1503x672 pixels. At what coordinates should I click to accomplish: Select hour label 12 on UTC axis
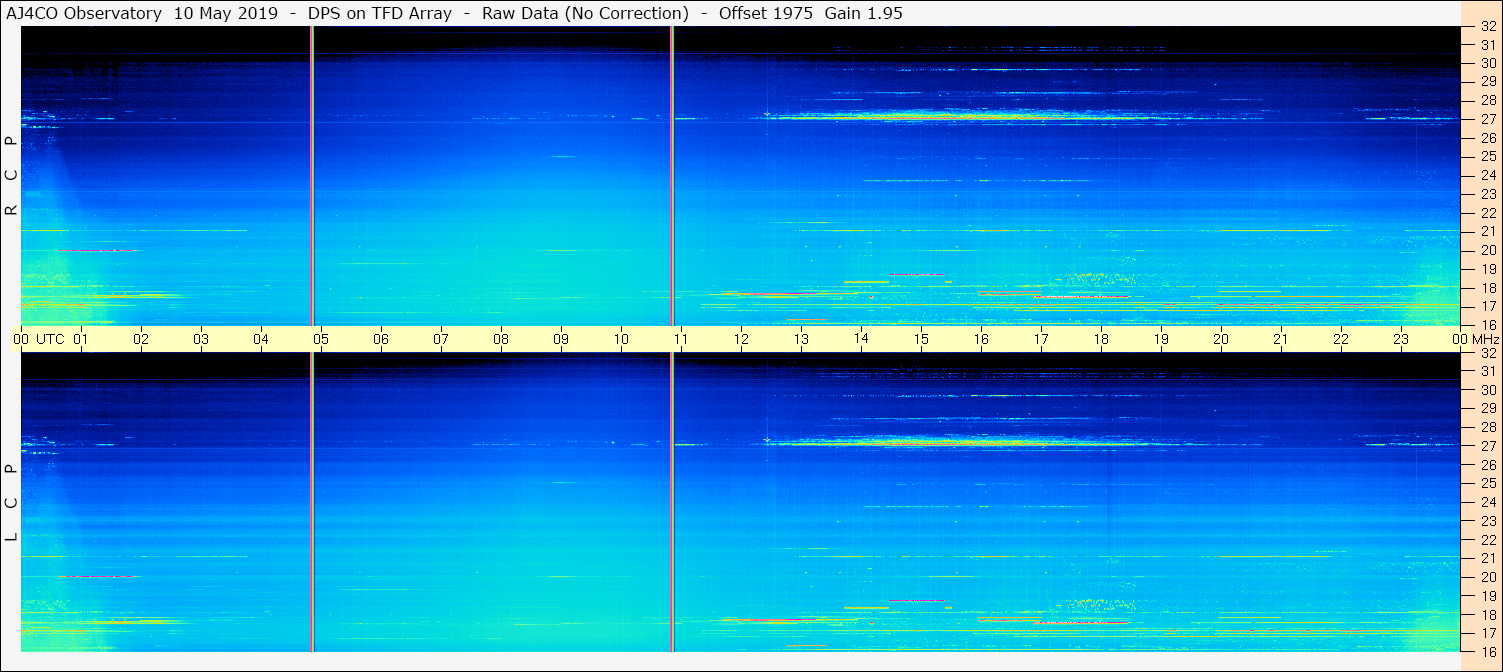pos(741,339)
